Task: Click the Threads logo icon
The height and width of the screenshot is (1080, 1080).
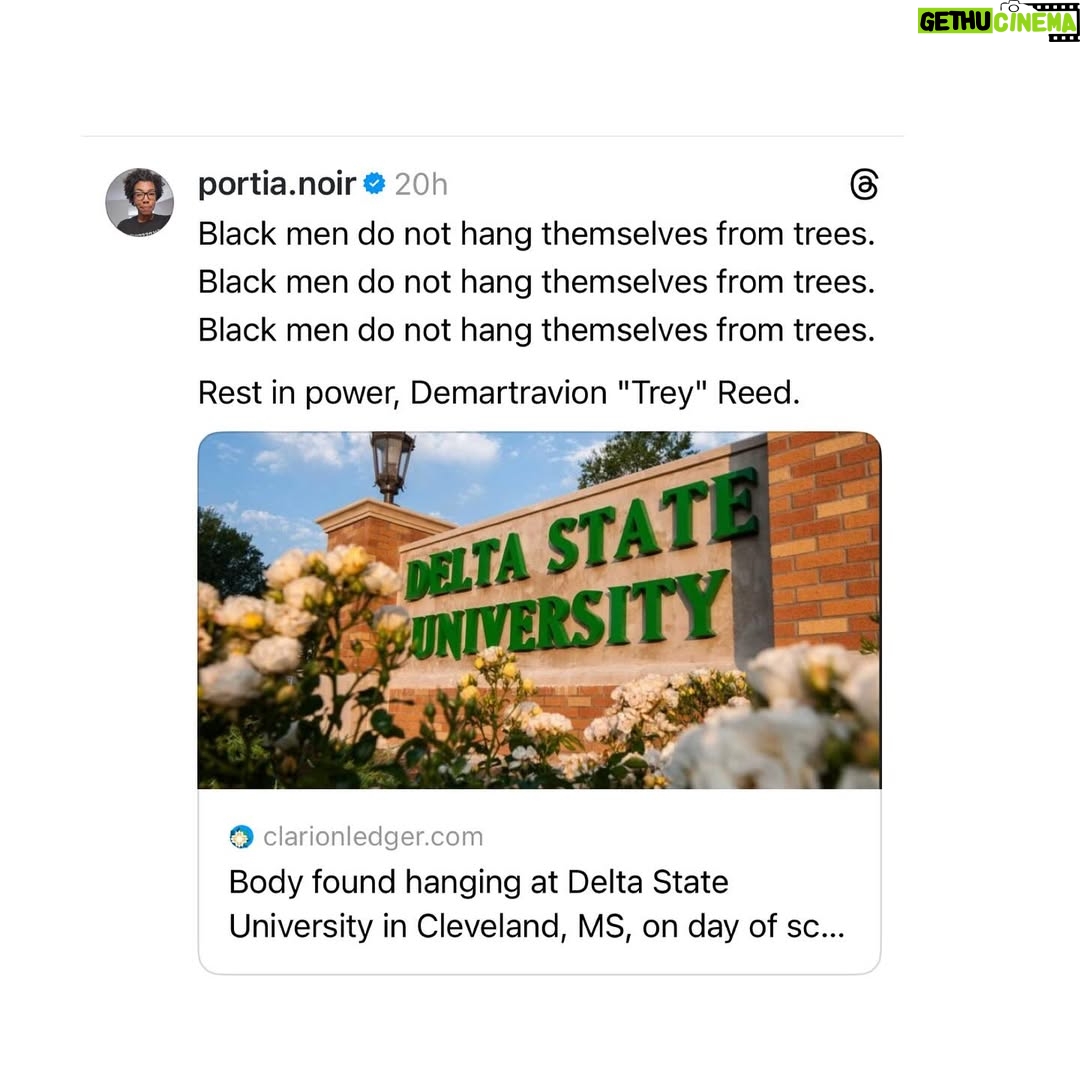Action: (x=864, y=184)
